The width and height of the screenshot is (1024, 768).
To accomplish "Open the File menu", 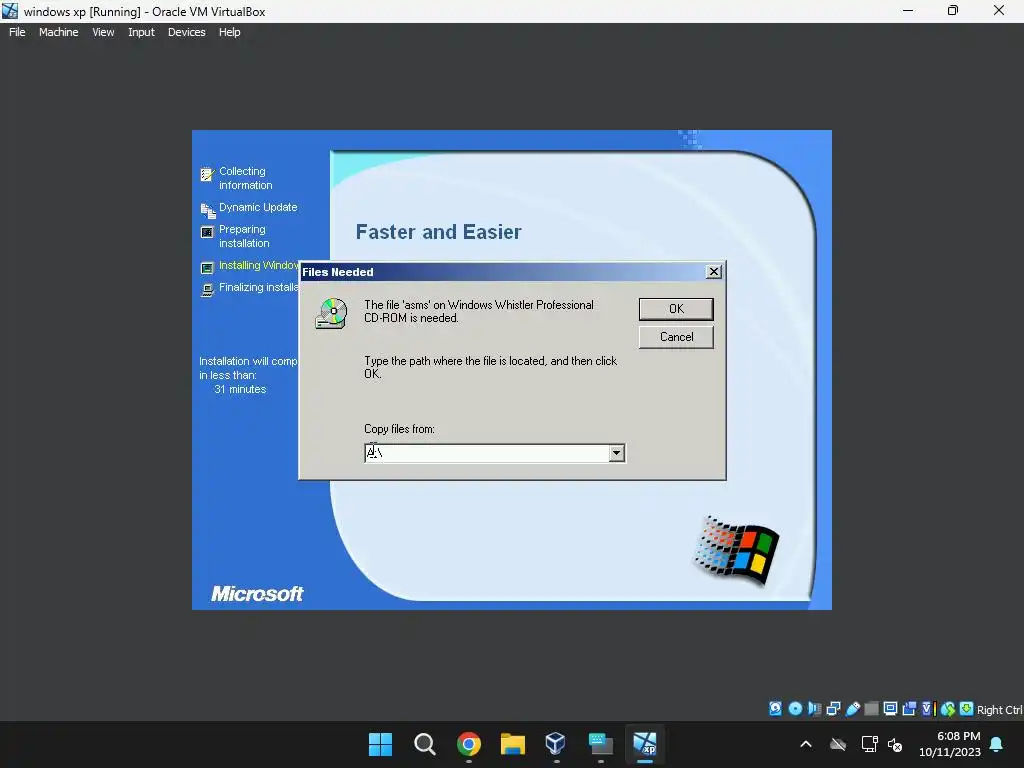I will pyautogui.click(x=17, y=32).
